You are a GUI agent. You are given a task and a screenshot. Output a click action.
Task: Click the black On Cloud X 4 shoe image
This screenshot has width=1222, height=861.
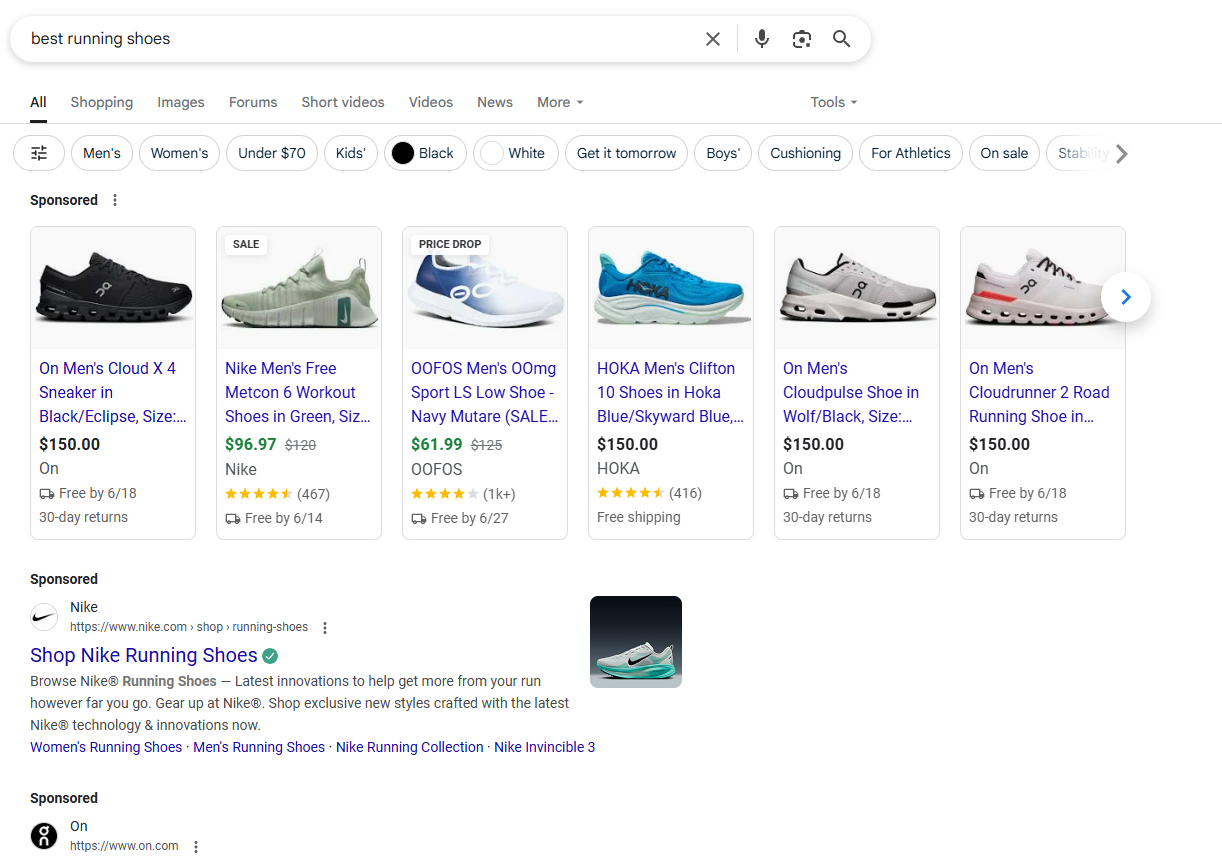tap(113, 288)
